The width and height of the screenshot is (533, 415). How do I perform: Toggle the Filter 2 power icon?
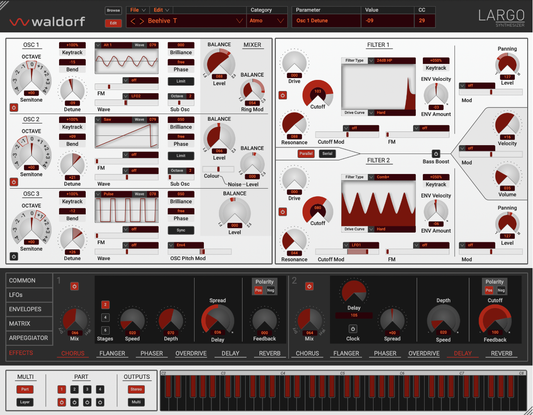282,212
